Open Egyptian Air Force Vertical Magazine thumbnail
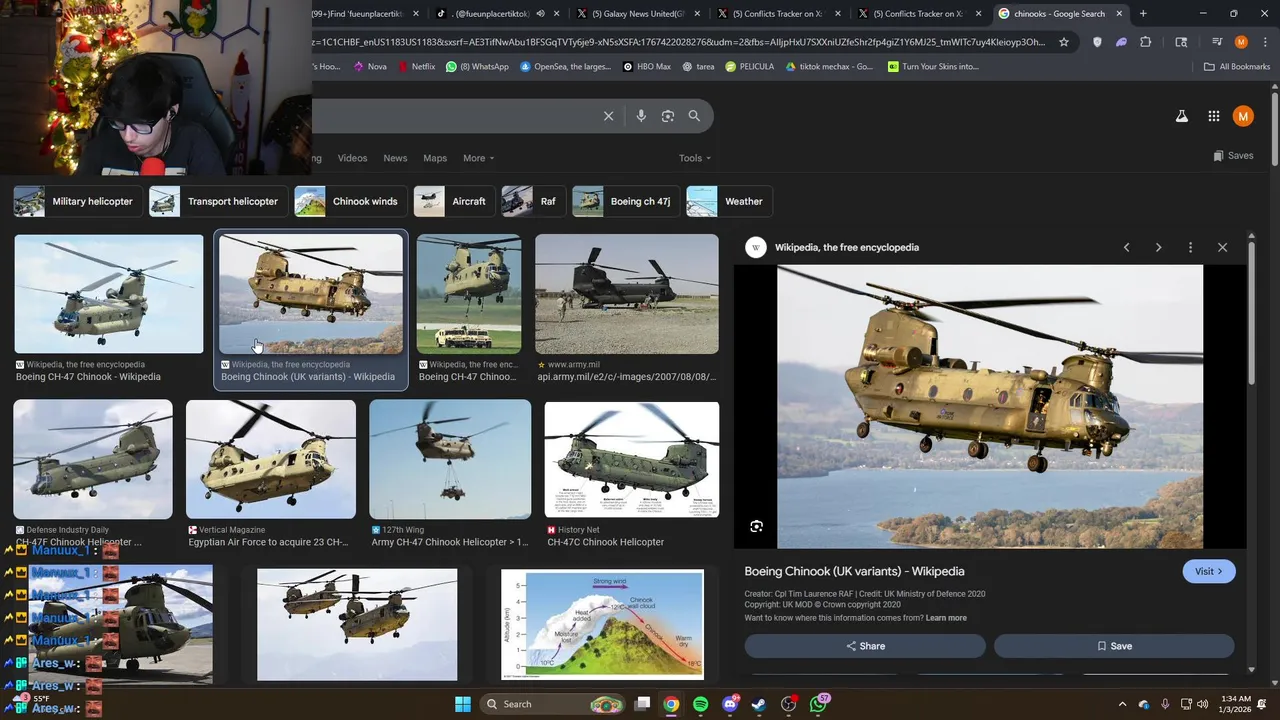The height and width of the screenshot is (720, 1280). [271, 459]
